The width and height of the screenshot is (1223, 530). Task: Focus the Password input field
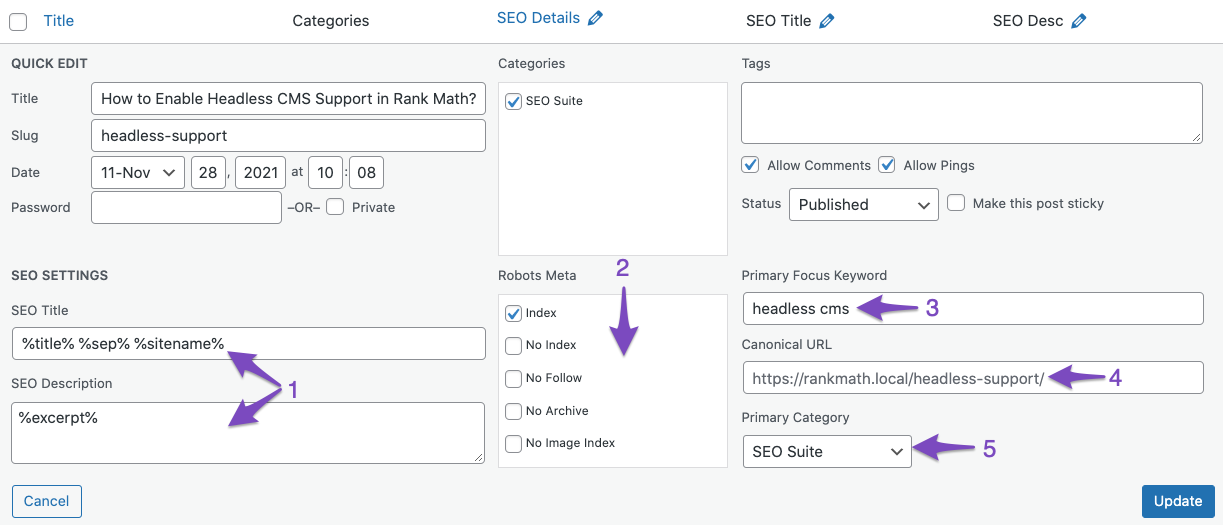186,207
